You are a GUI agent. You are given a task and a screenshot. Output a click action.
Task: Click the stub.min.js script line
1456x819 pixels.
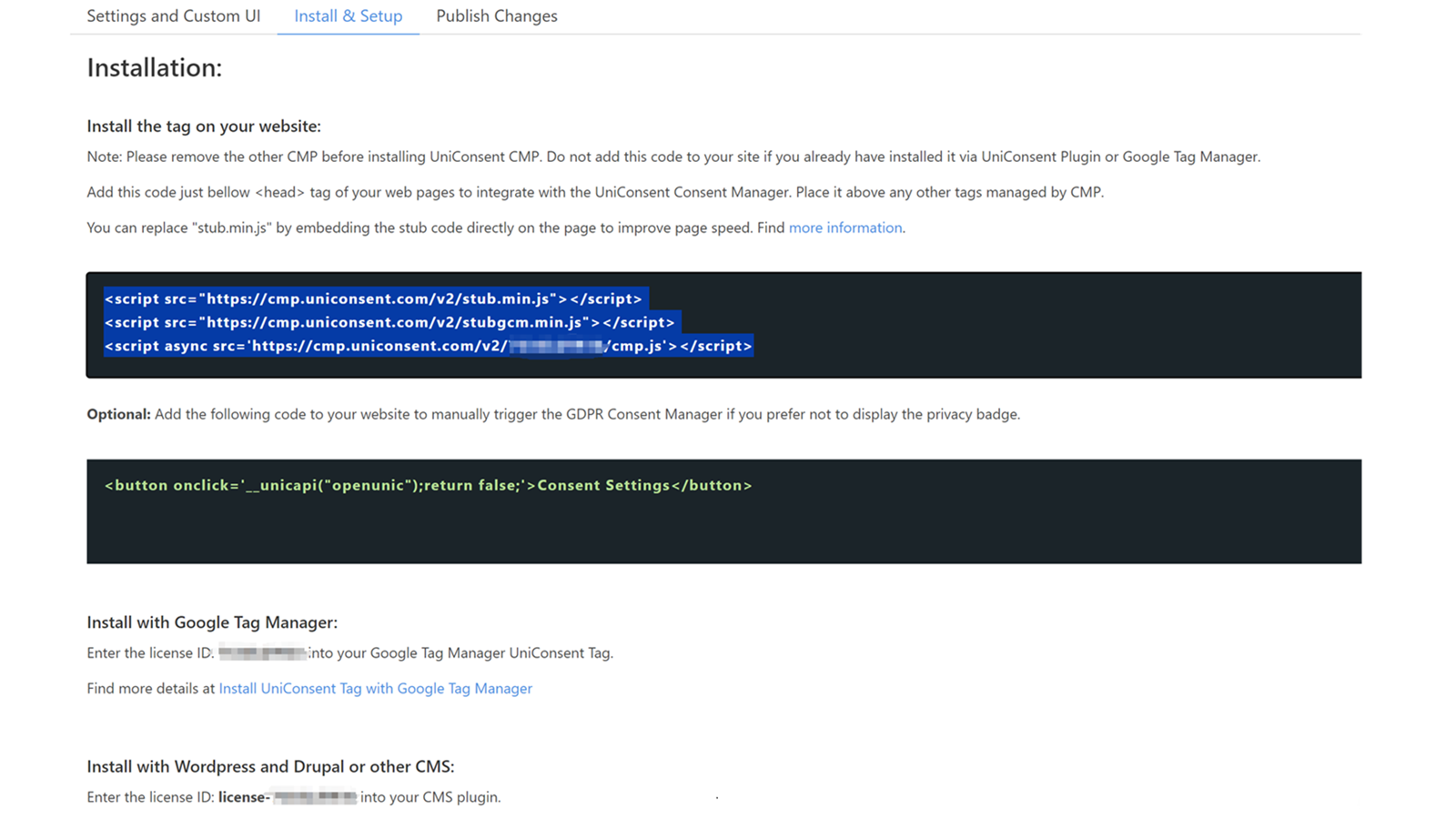pos(373,298)
